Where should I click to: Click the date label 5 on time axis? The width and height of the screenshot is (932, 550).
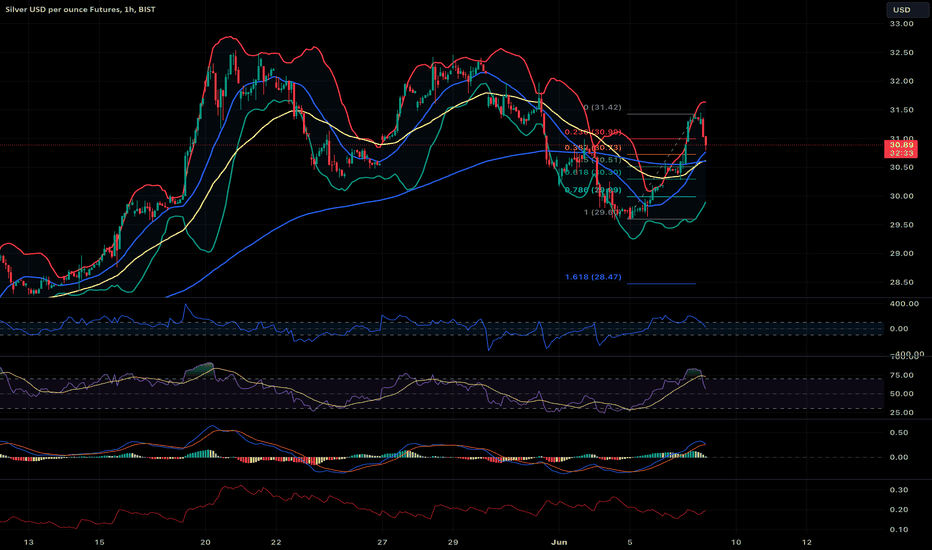point(630,542)
